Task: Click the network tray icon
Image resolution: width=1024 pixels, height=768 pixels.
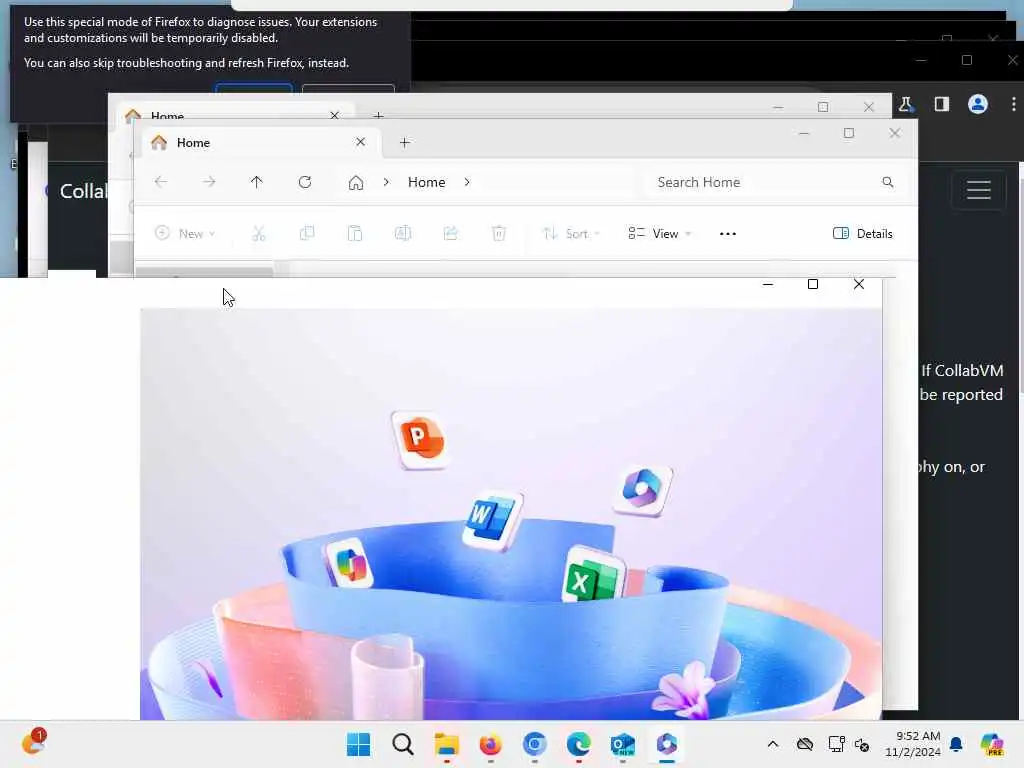Action: coord(837,744)
